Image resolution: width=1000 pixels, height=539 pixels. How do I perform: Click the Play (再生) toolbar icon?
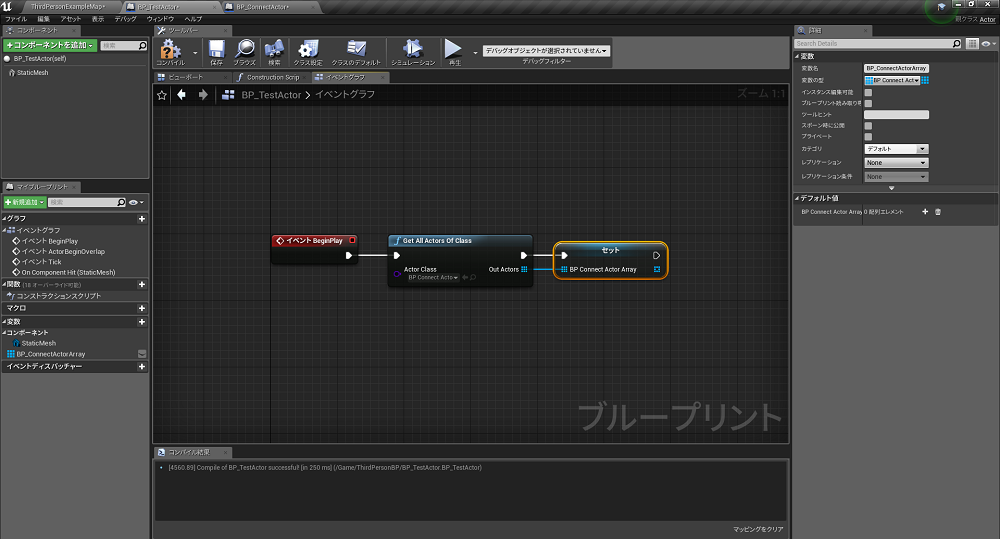(x=453, y=52)
